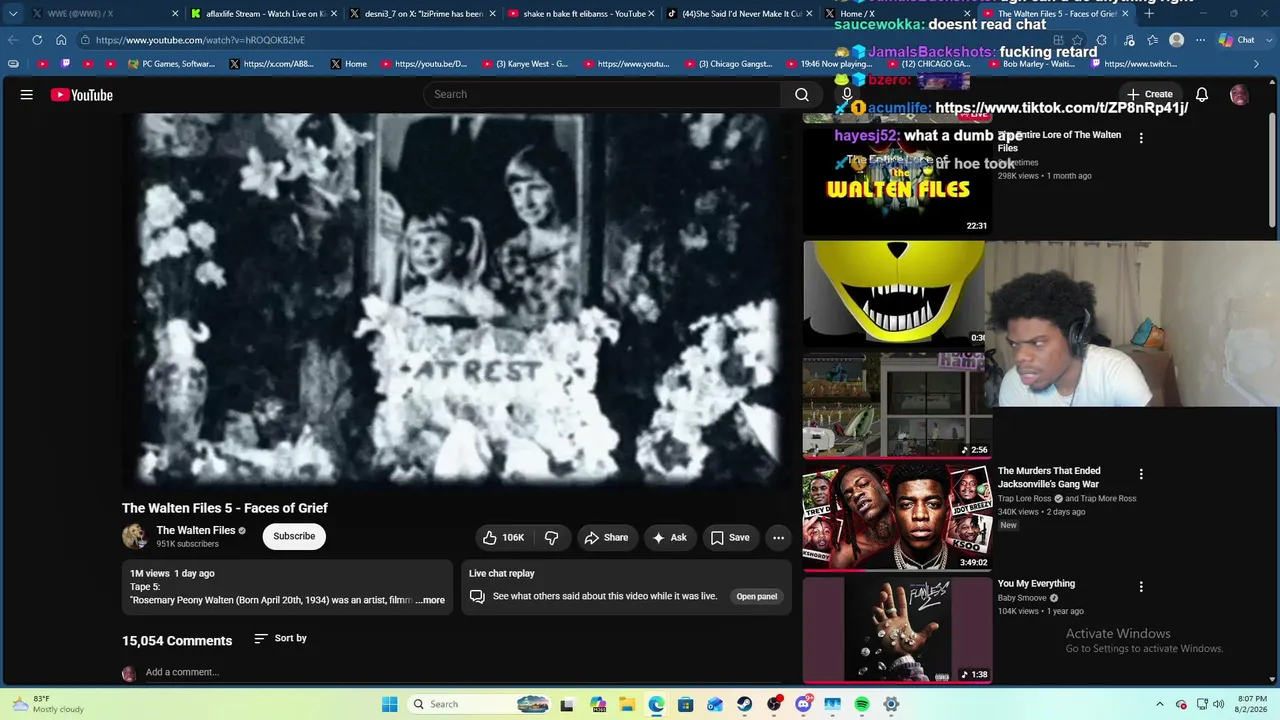1280x720 pixels.
Task: Show more bookmarks with overflow chevron
Action: coord(1257,64)
